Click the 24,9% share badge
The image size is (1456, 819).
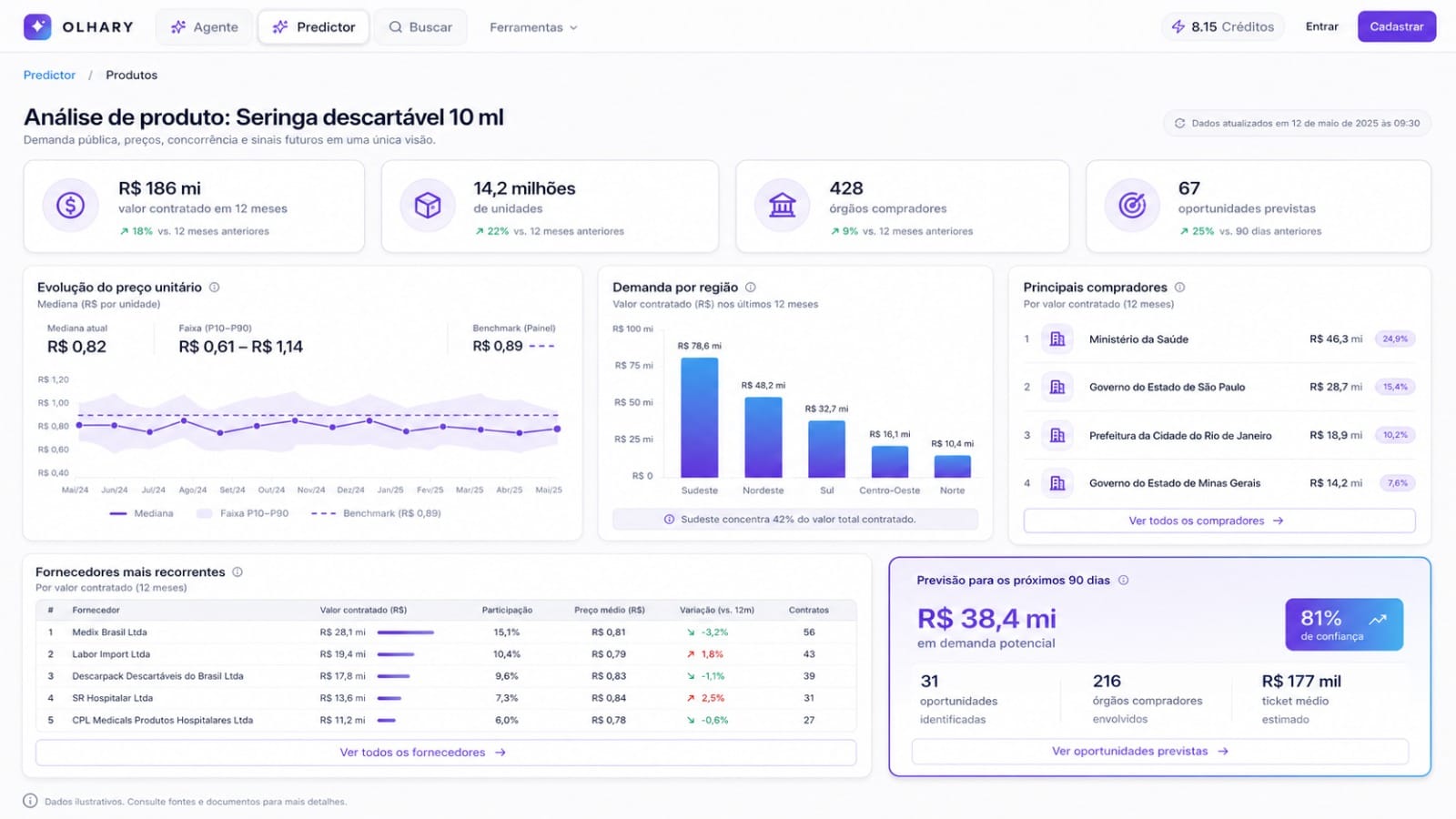[x=1395, y=339]
